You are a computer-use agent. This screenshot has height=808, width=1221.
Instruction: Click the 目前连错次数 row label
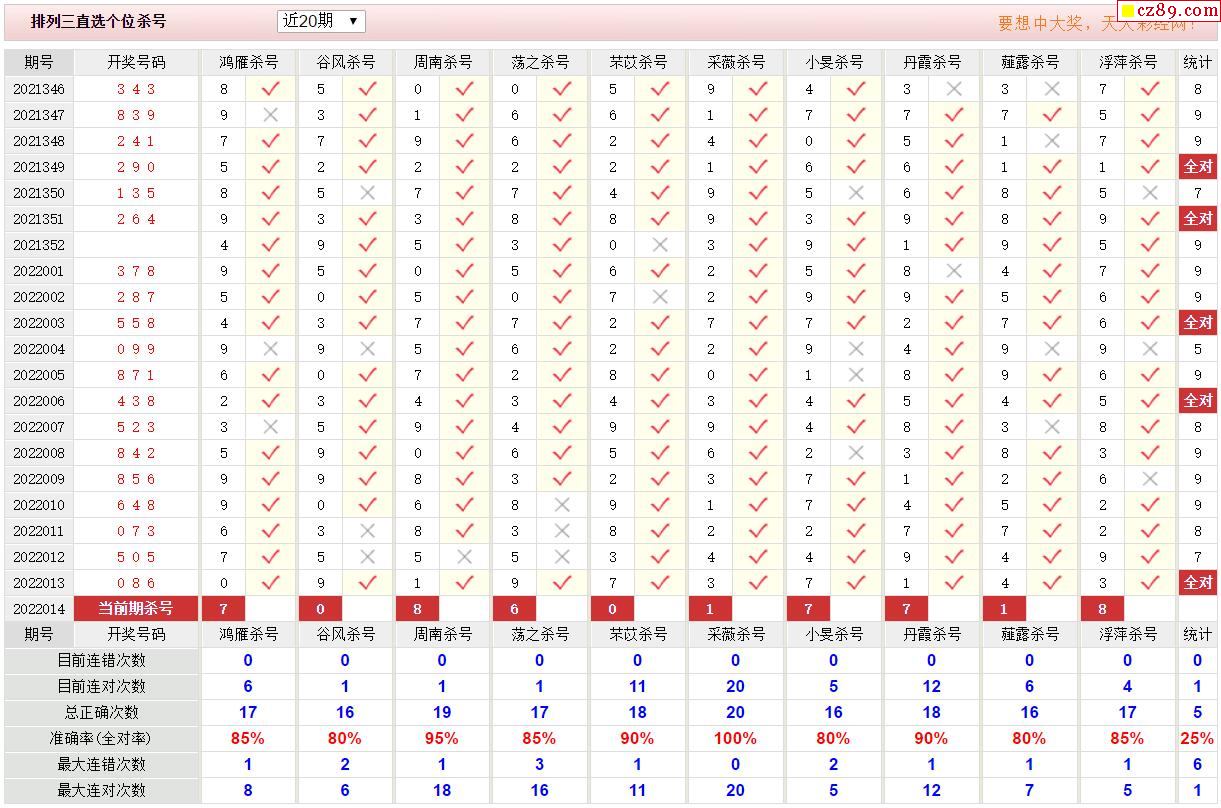tap(101, 660)
